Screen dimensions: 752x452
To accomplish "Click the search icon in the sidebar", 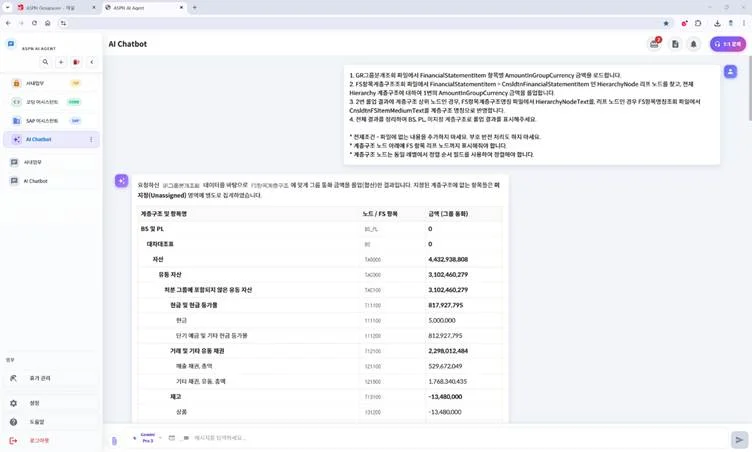I will (45, 62).
